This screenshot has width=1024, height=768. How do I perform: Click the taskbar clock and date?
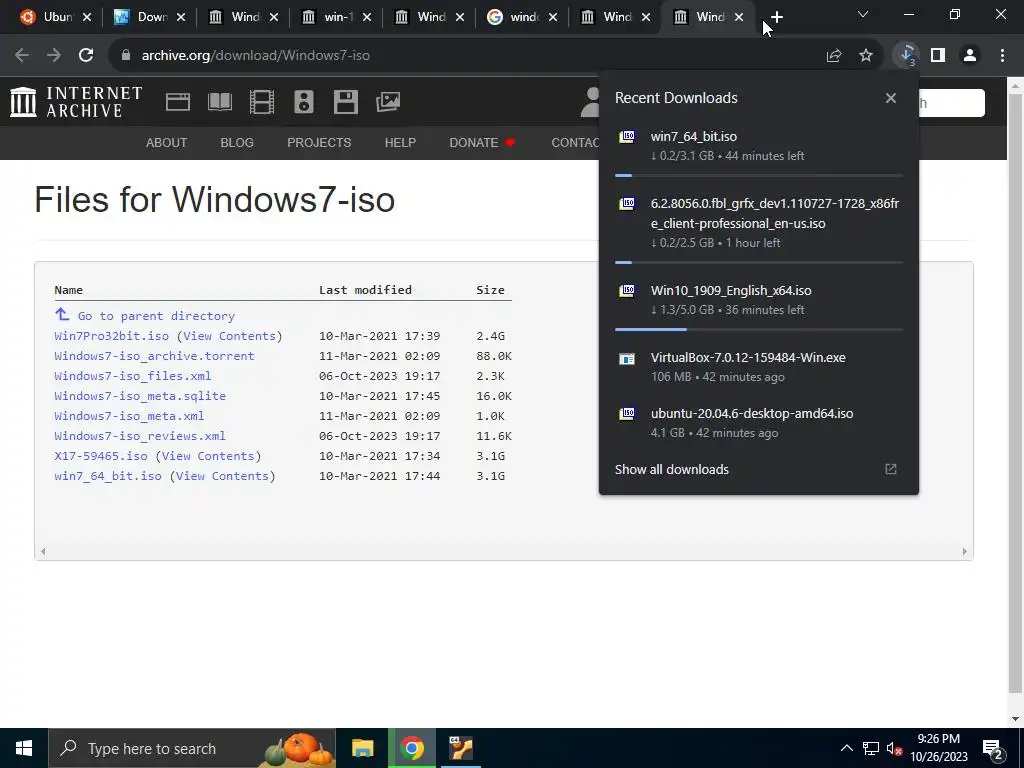tap(938, 748)
